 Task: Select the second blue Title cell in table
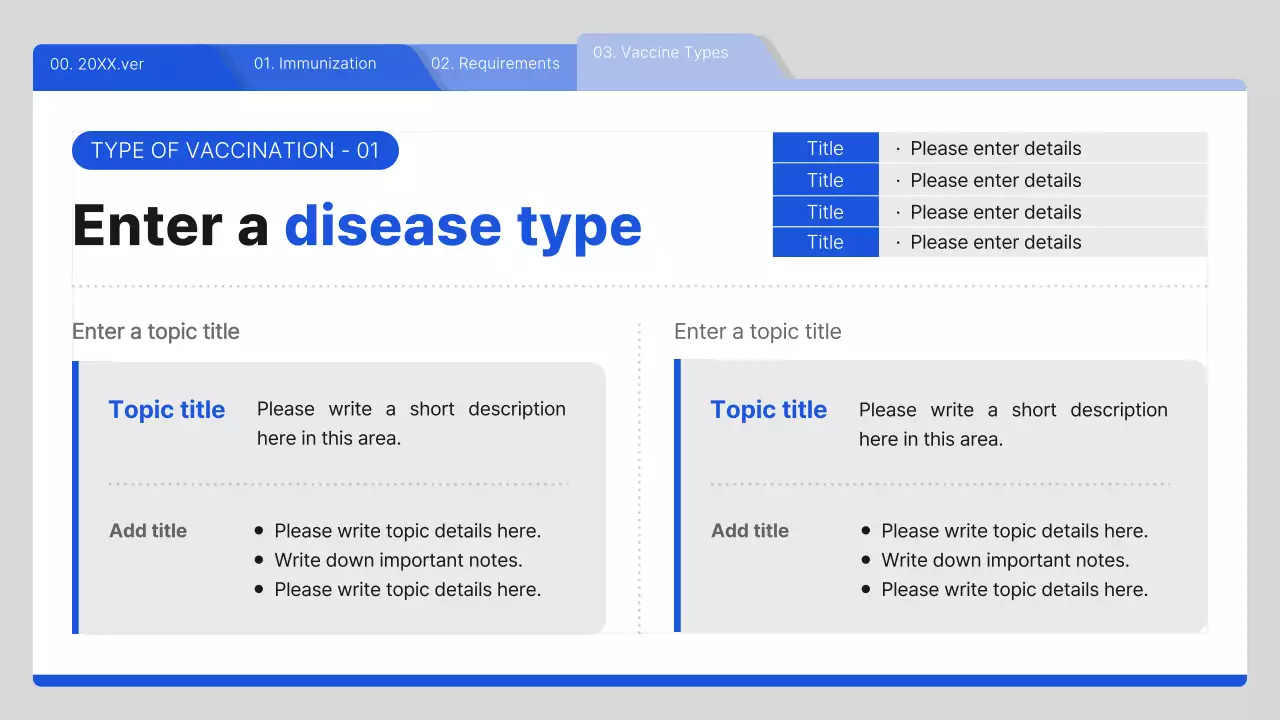click(825, 180)
